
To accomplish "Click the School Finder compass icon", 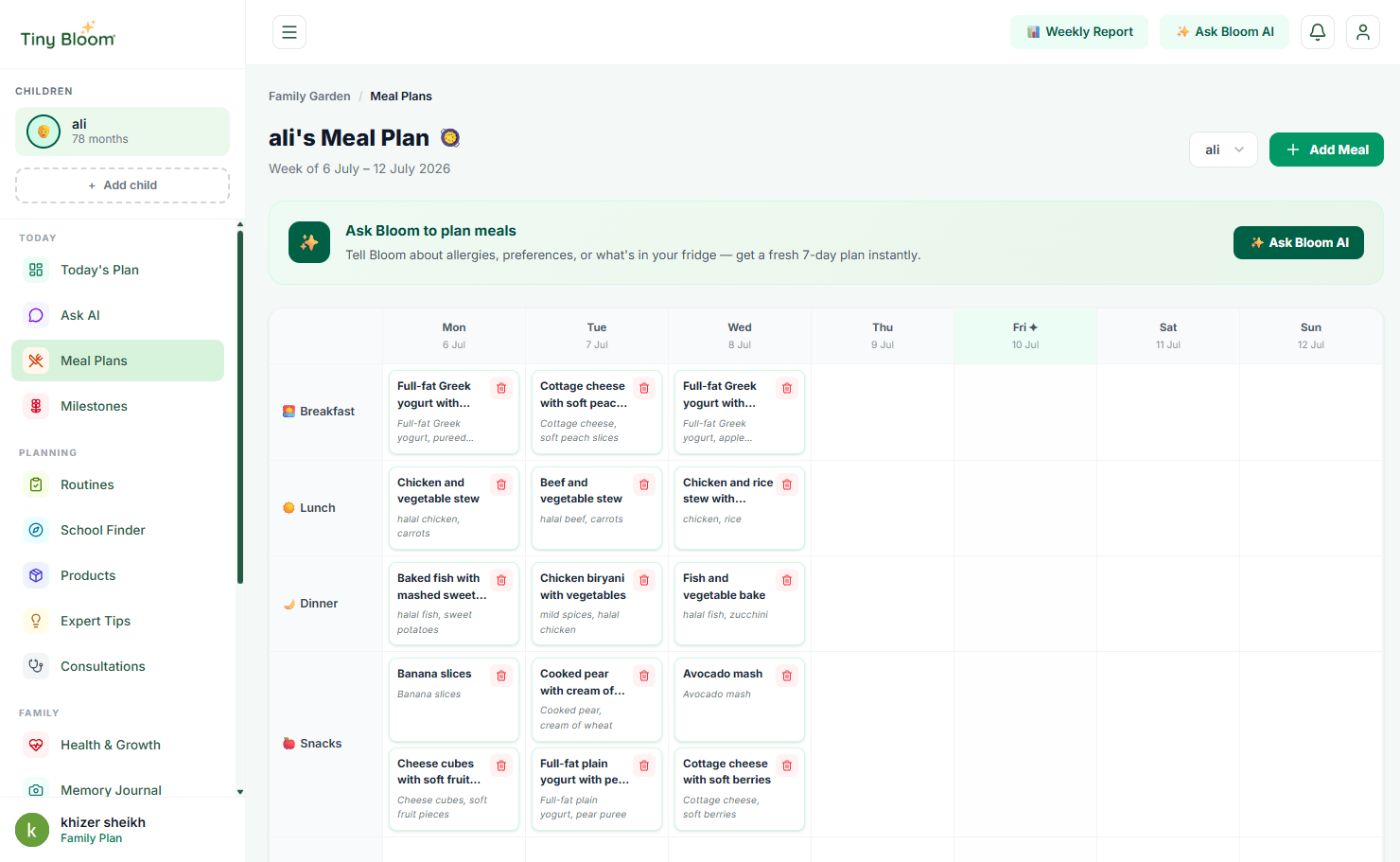I will point(36,530).
